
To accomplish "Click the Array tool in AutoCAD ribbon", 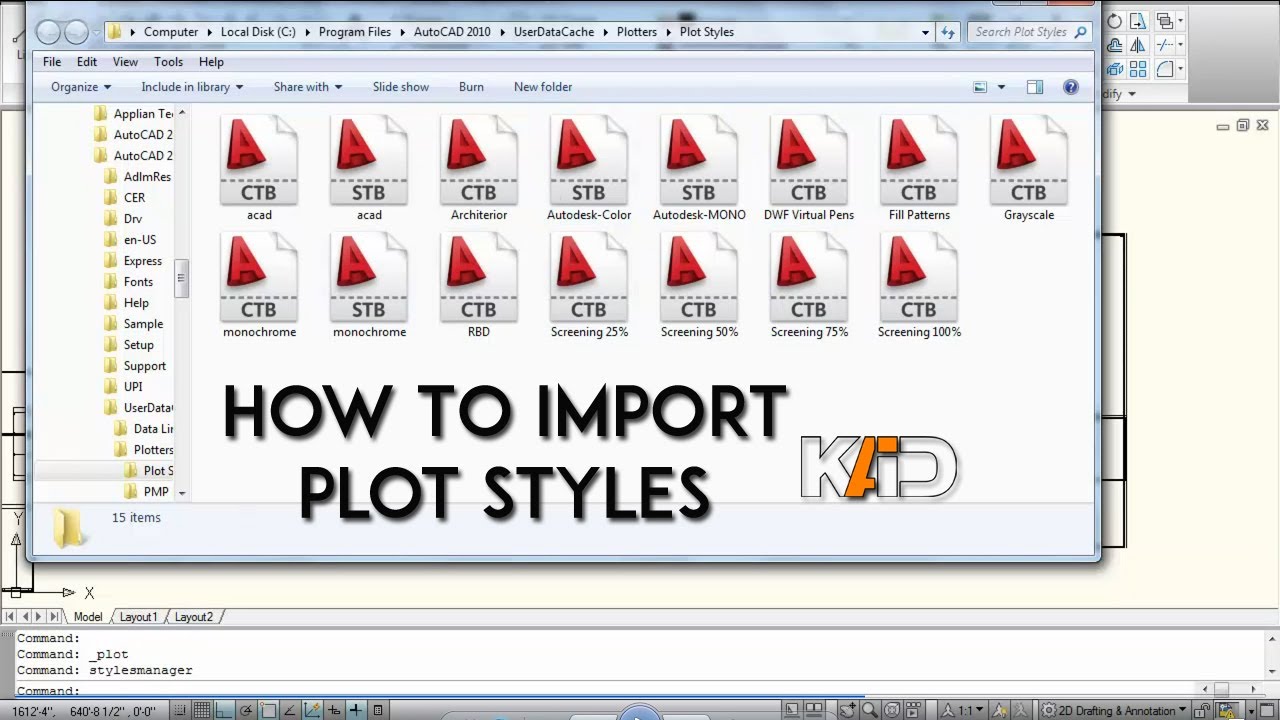I will pos(1138,69).
